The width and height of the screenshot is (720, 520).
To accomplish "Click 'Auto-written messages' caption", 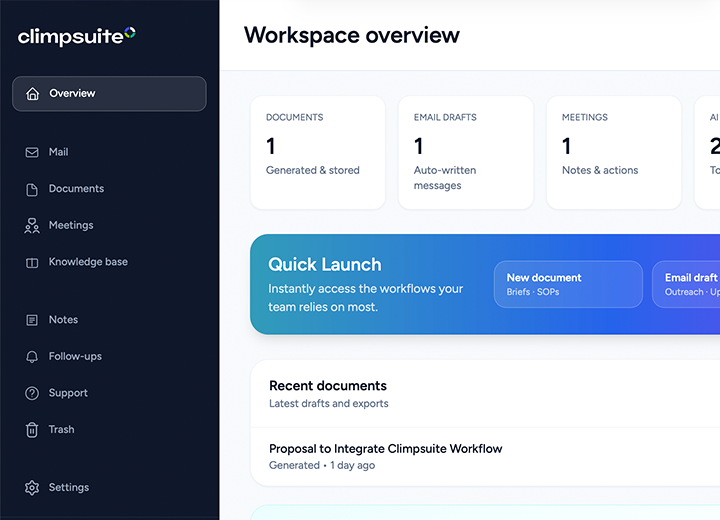I will pyautogui.click(x=445, y=178).
